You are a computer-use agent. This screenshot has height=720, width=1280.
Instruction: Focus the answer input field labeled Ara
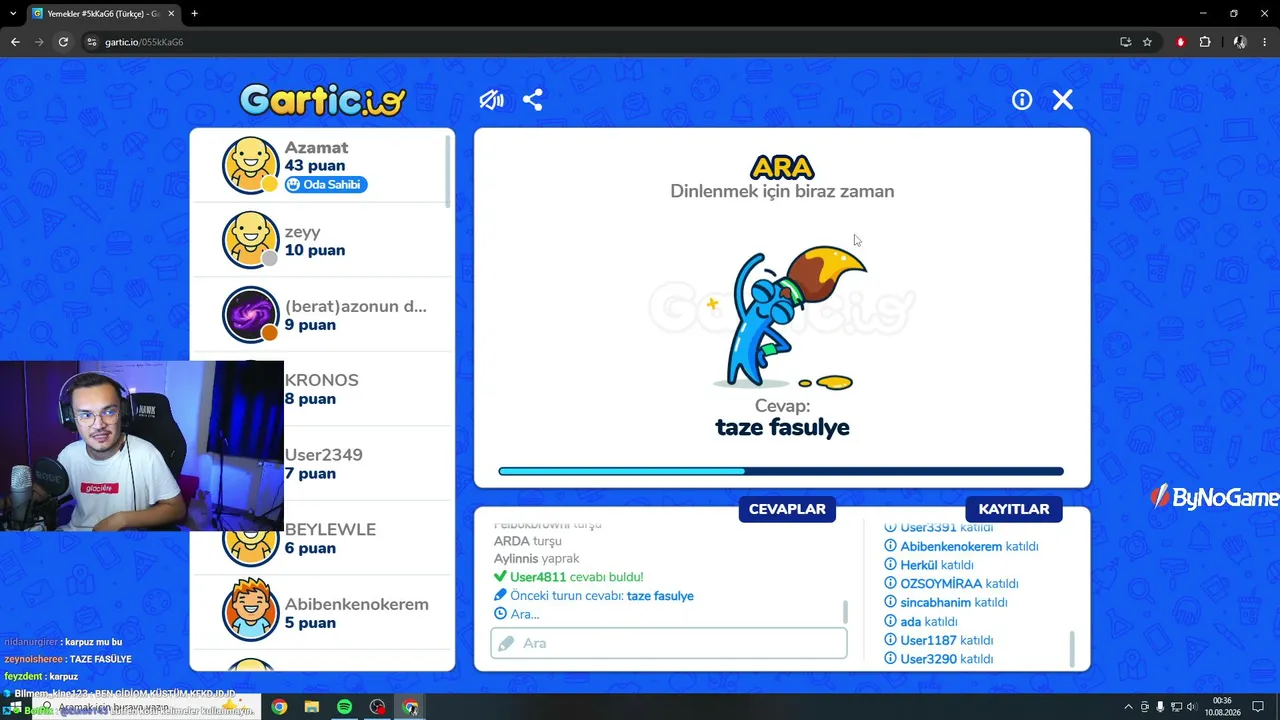click(x=669, y=643)
